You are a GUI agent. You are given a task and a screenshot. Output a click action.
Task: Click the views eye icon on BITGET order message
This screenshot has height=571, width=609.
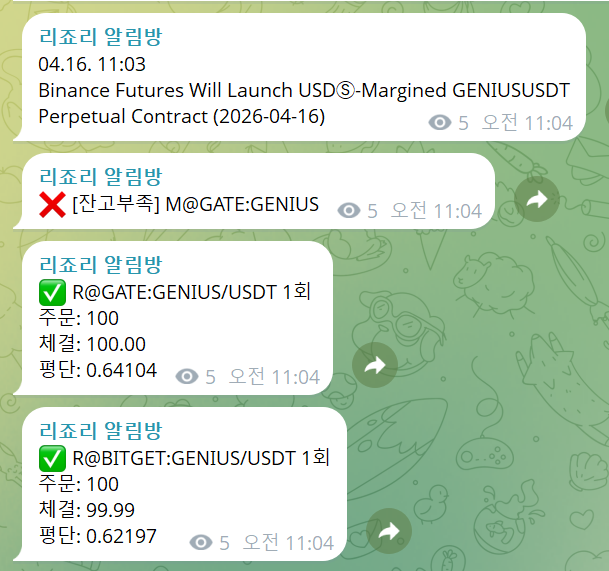coord(201,543)
